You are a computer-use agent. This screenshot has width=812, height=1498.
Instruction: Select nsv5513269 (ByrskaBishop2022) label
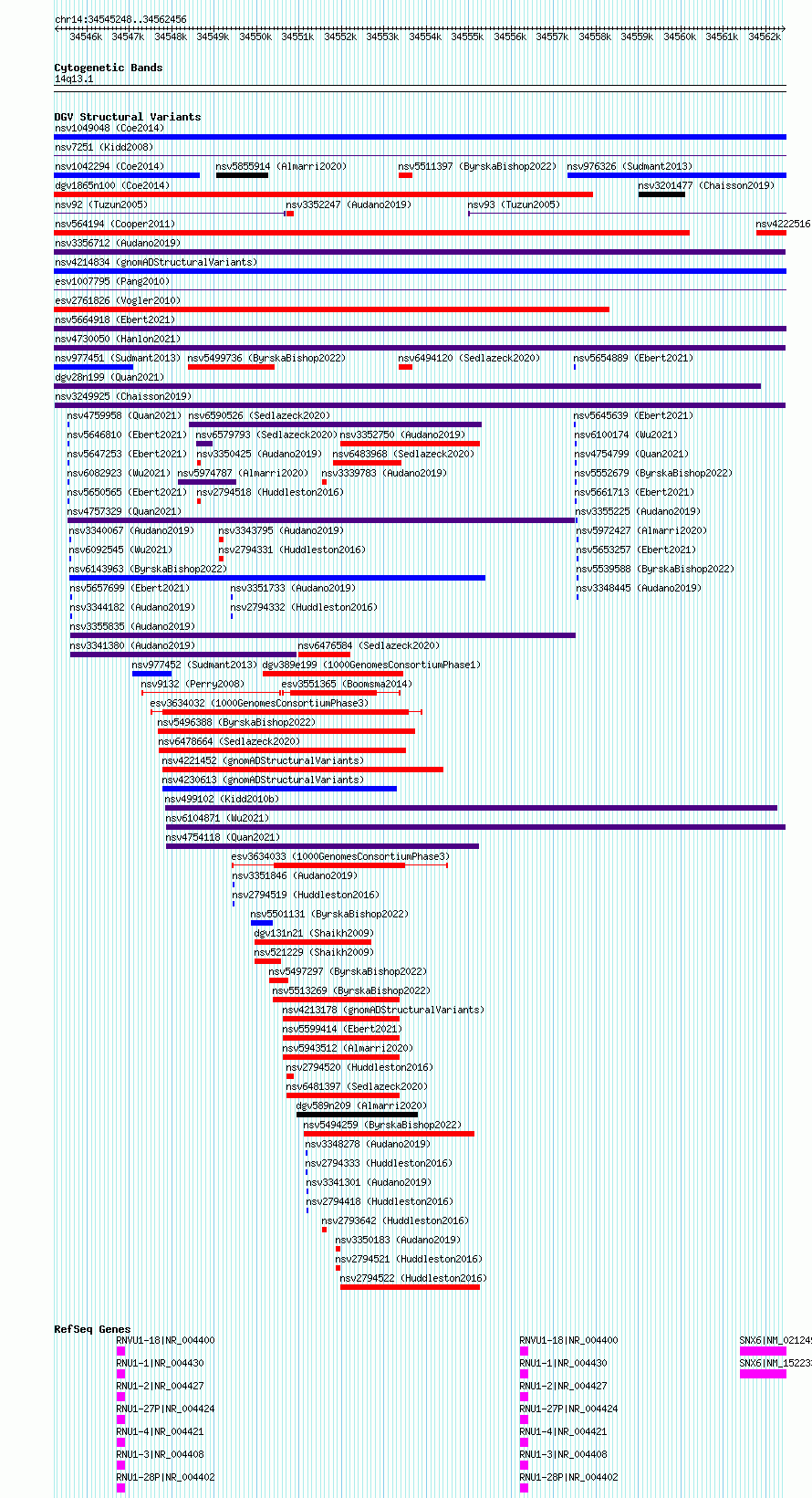[x=351, y=990]
